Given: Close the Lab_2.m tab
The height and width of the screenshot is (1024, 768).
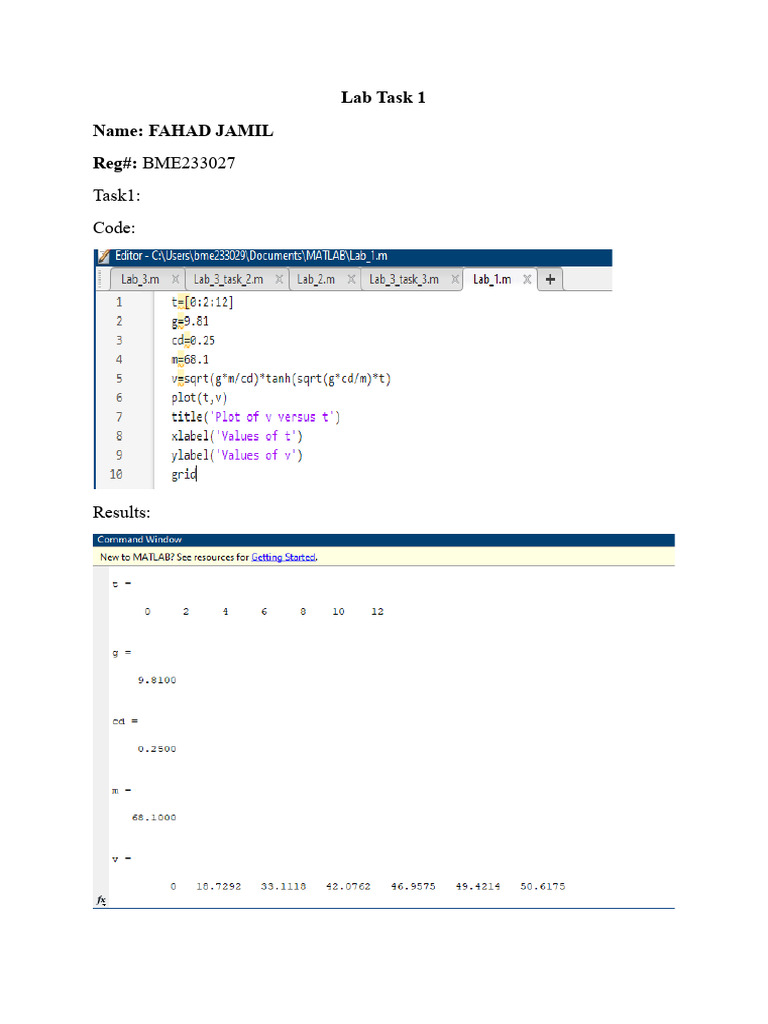Looking at the screenshot, I should click(351, 280).
